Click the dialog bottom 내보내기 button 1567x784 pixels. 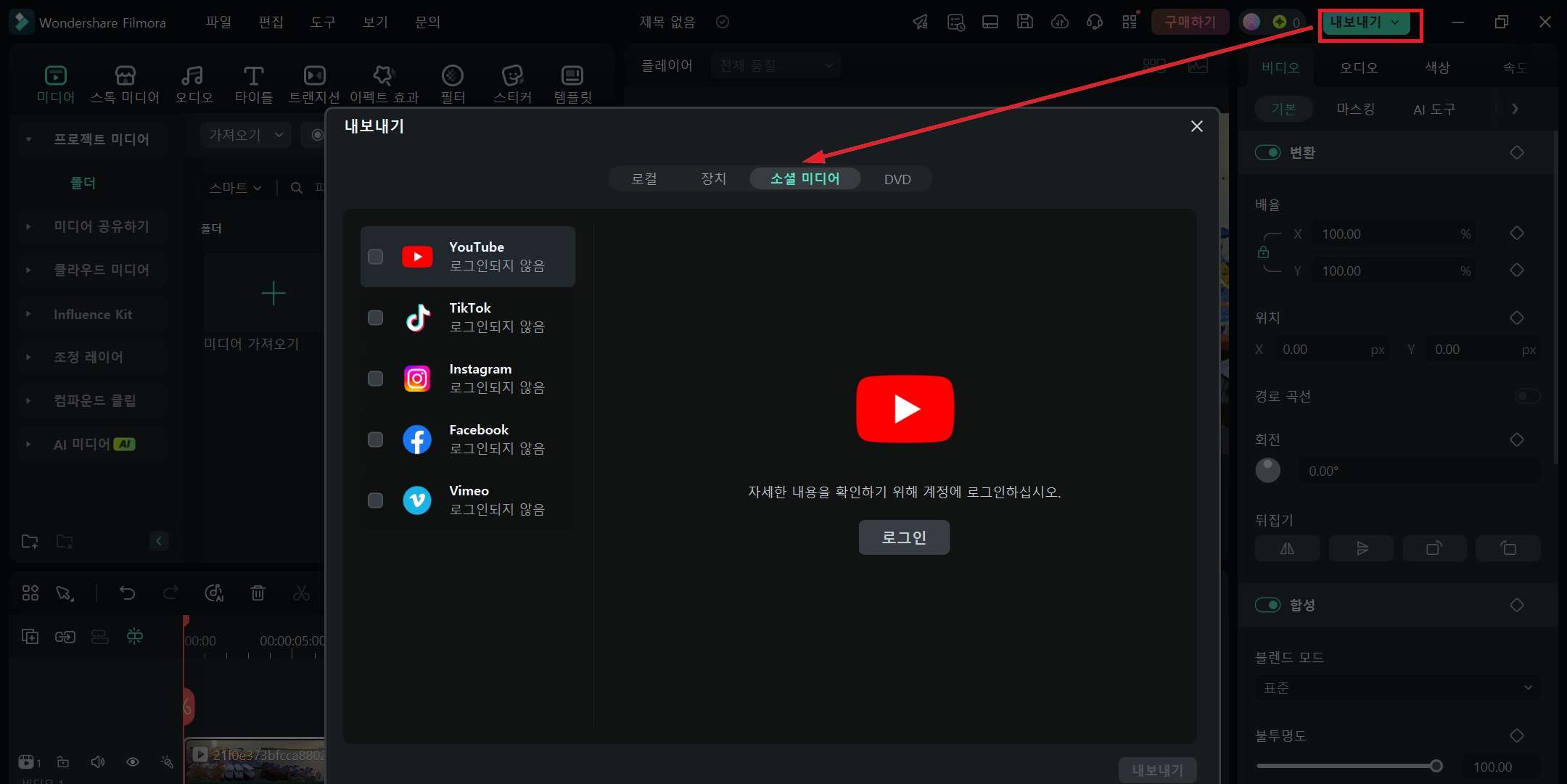[x=1157, y=769]
